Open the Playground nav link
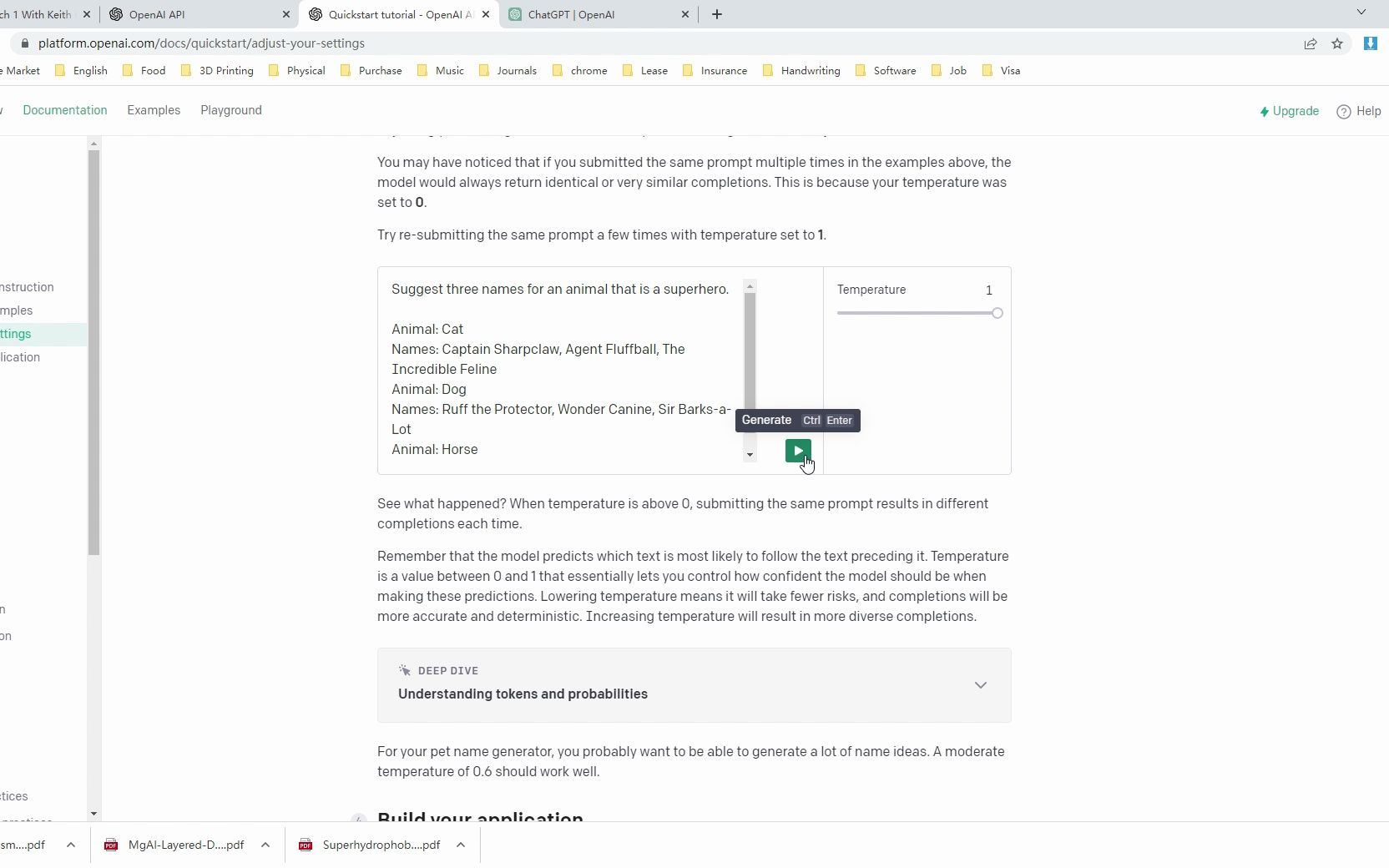This screenshot has height=868, width=1389. click(x=231, y=110)
